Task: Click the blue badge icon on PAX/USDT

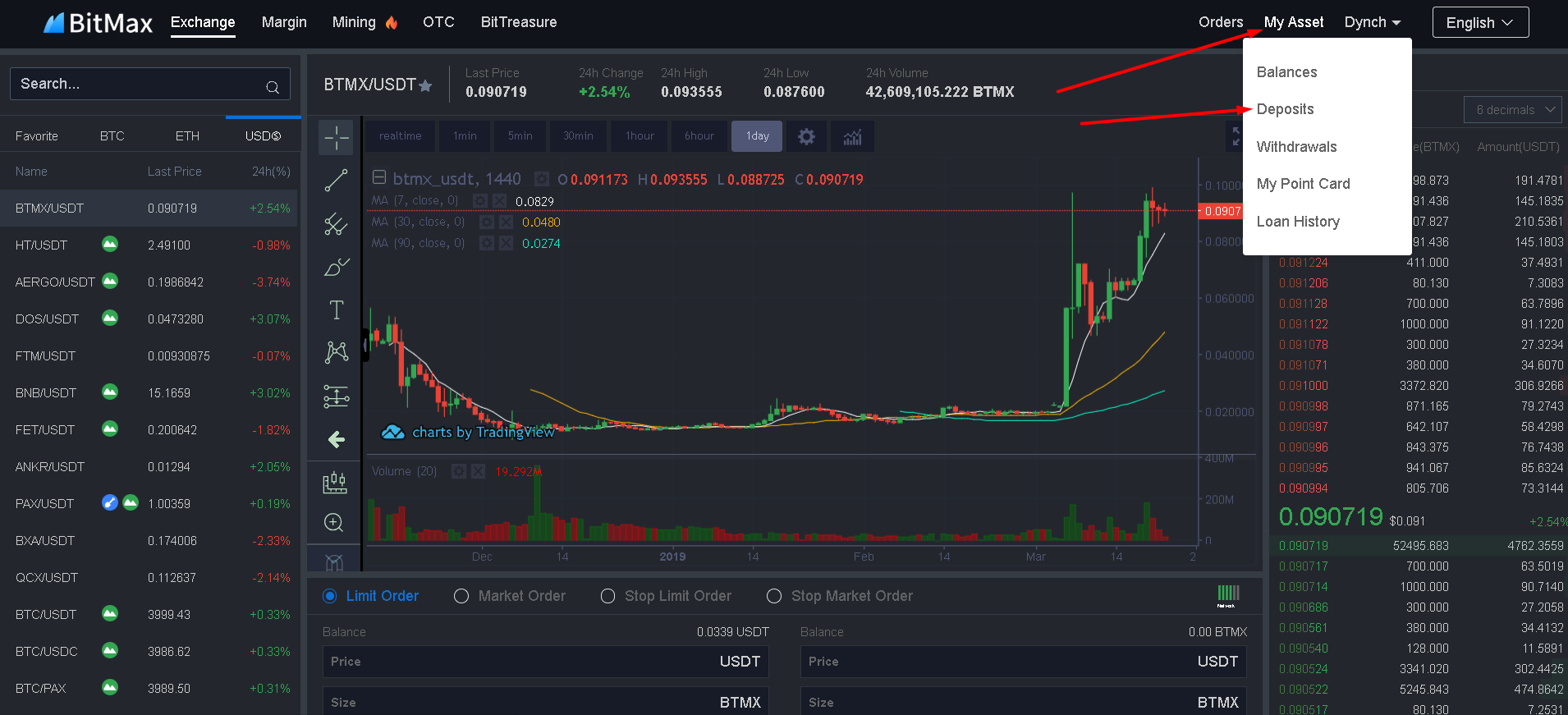Action: (x=110, y=502)
